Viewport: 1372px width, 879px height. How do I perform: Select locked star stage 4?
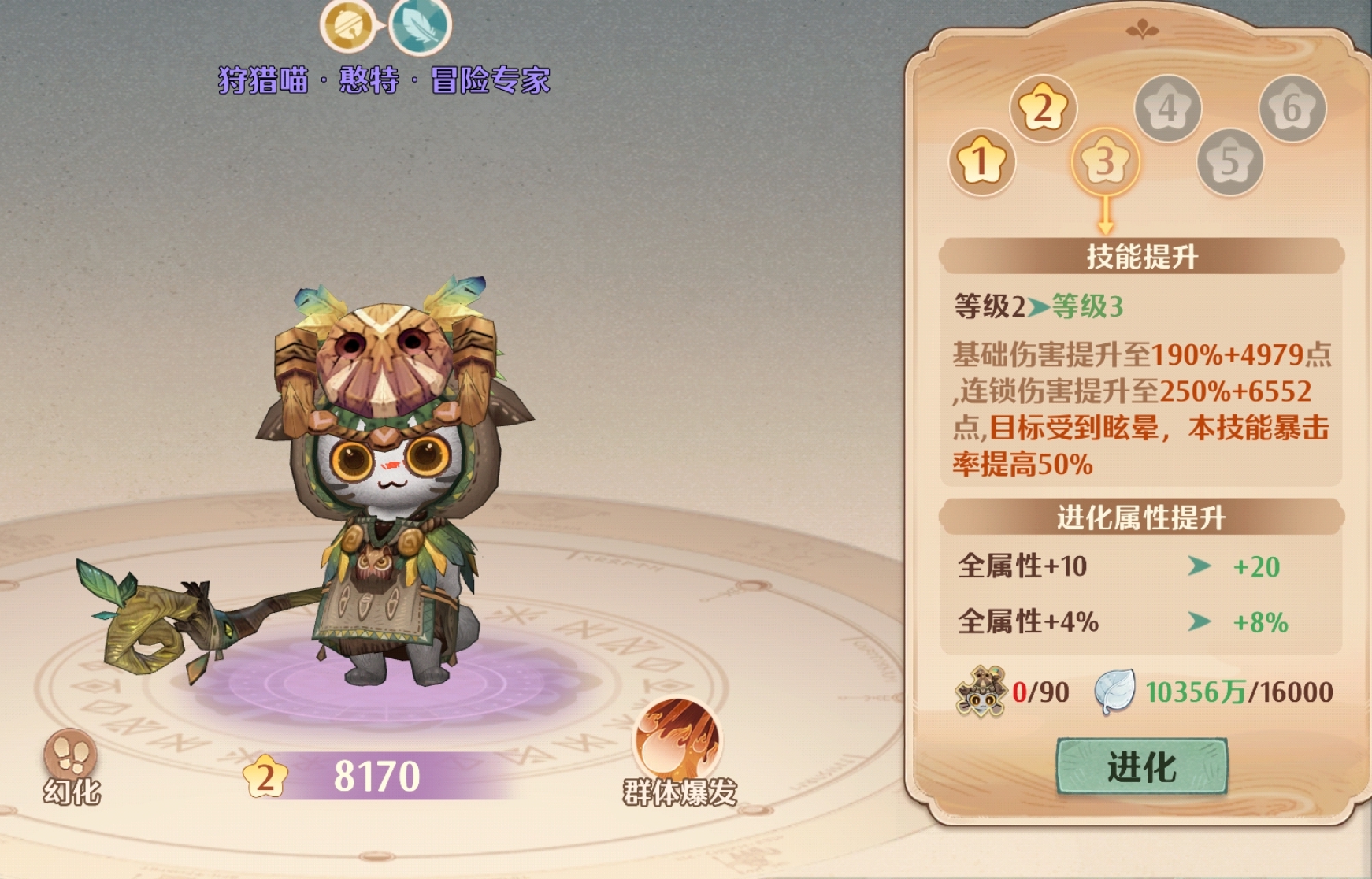tap(1167, 108)
